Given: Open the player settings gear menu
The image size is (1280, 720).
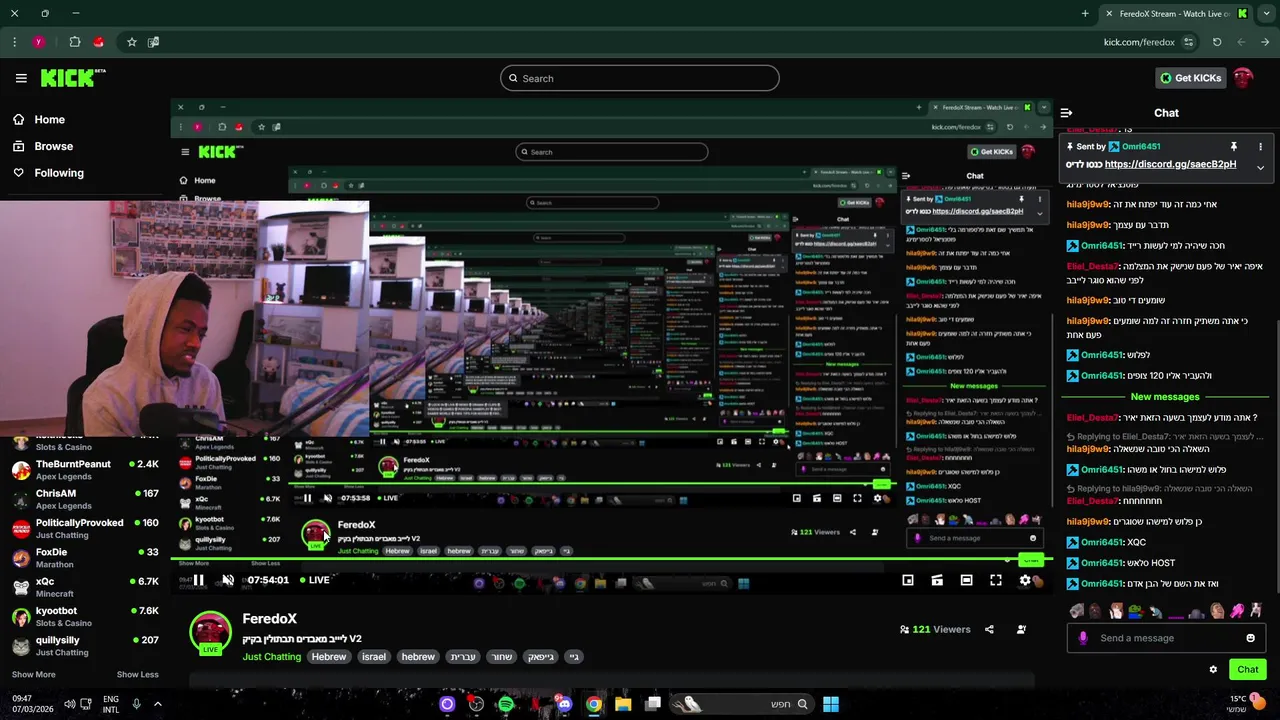Looking at the screenshot, I should pyautogui.click(x=1025, y=580).
